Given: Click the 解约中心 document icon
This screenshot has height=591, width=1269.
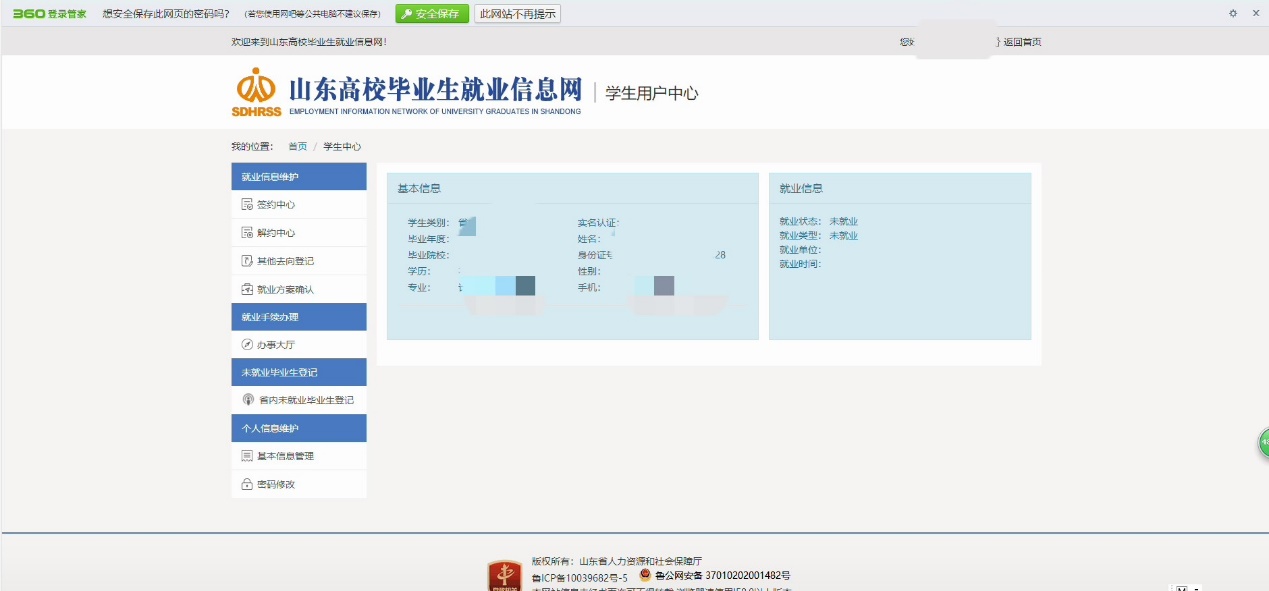Looking at the screenshot, I should click(247, 233).
